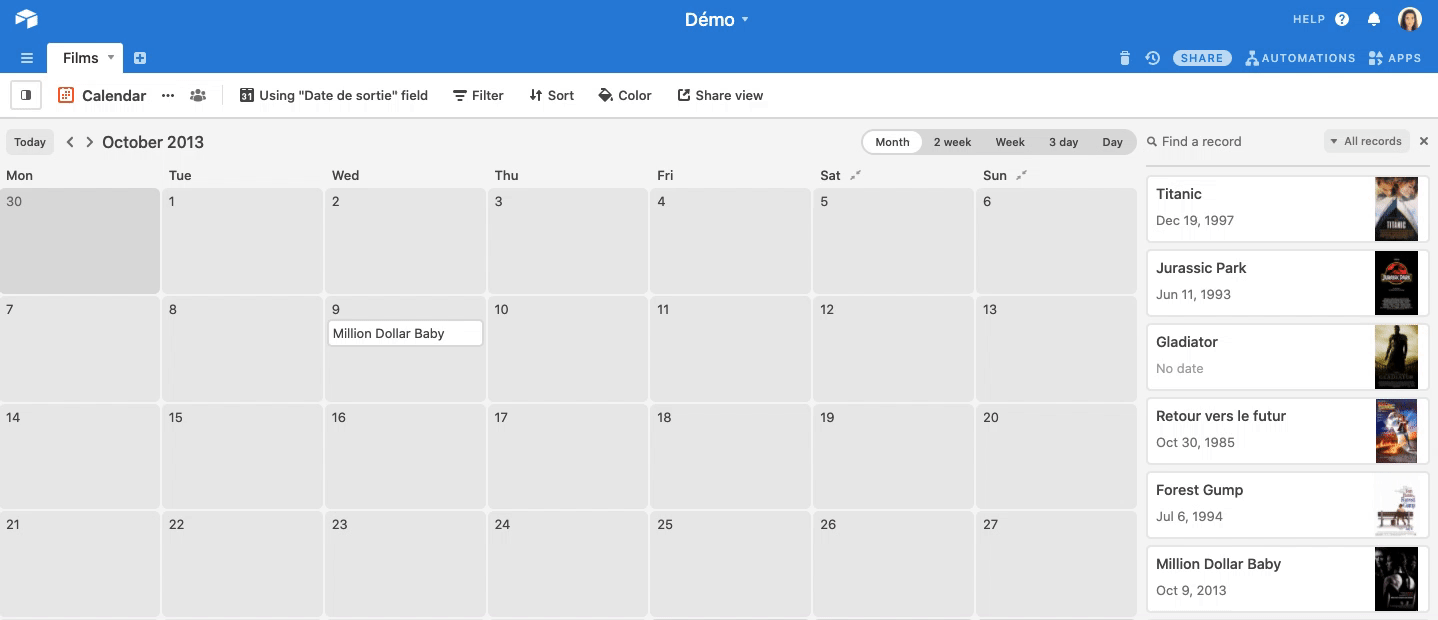Switch calendar to 3 day mode
Viewport: 1438px width, 620px height.
click(1063, 142)
